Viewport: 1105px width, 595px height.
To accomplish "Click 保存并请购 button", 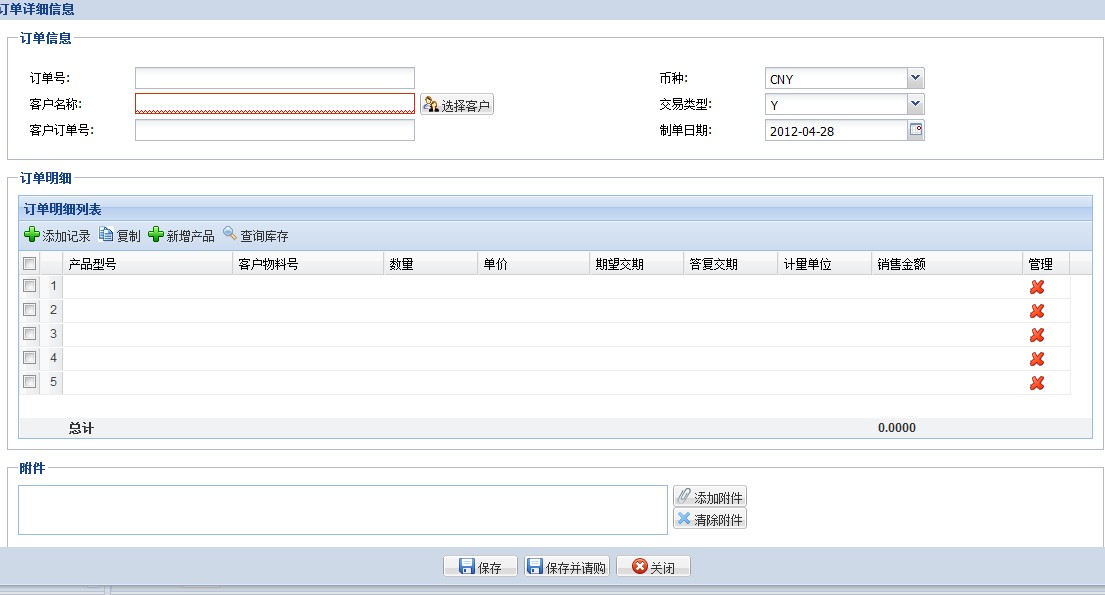I will pyautogui.click(x=567, y=567).
